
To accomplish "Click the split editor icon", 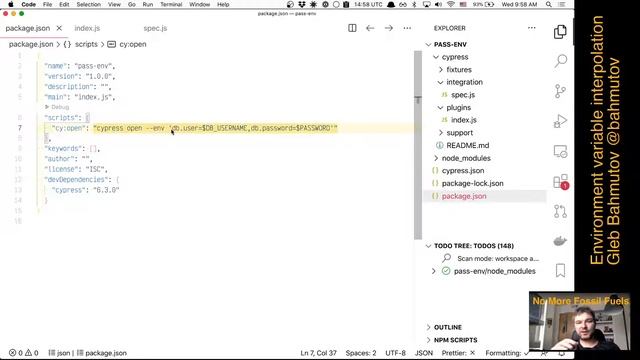I will coord(352,28).
